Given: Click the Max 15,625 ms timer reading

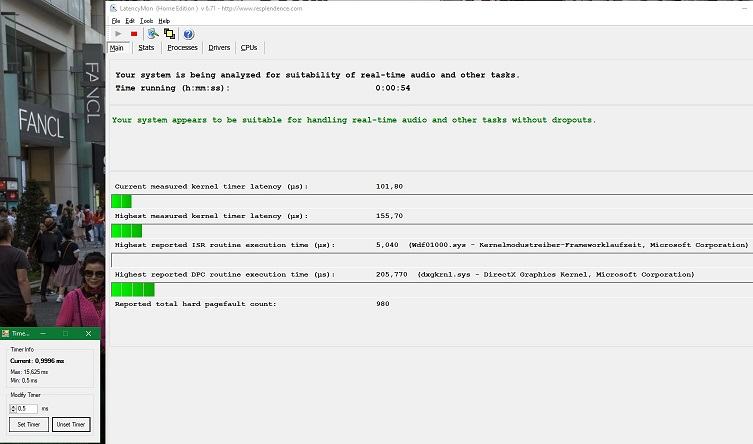Looking at the screenshot, I should click(29, 372).
